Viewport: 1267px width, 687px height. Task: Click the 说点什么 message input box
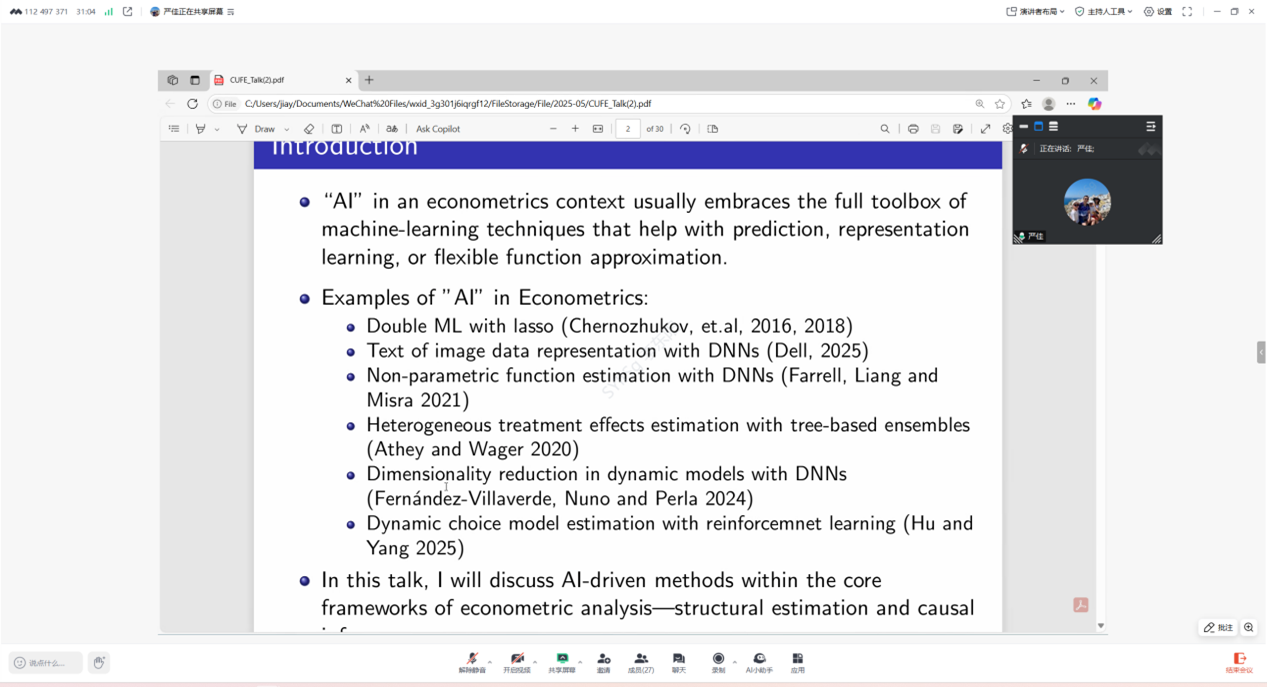point(46,662)
